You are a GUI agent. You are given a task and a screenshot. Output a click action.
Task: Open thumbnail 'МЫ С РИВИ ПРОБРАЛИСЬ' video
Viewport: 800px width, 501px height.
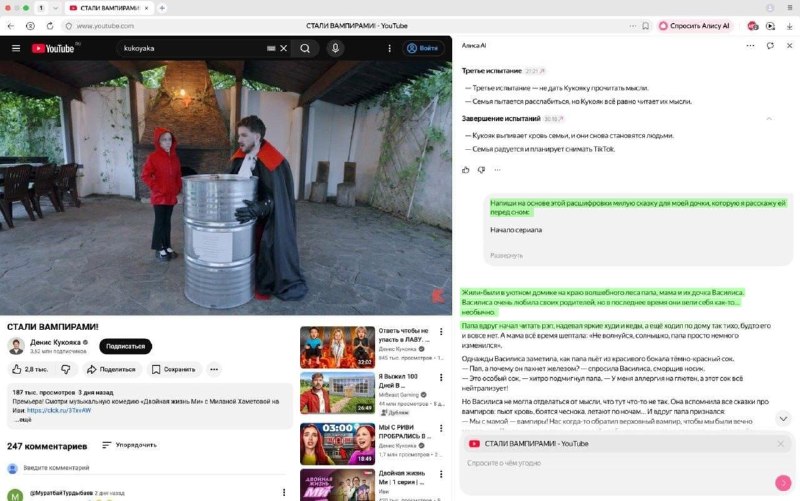(337, 443)
